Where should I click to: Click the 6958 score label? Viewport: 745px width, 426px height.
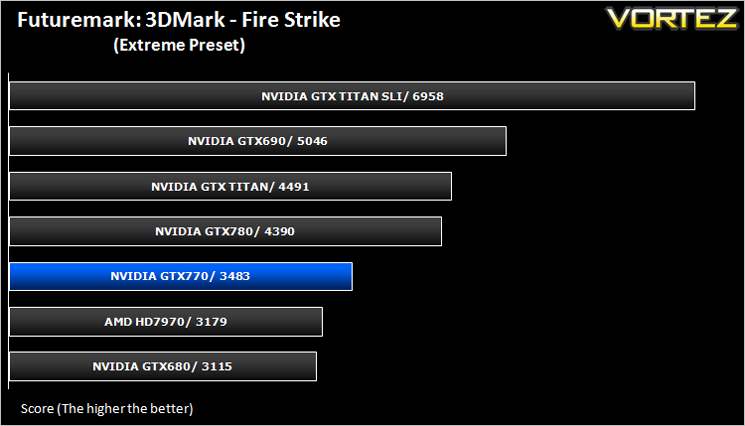[428, 96]
